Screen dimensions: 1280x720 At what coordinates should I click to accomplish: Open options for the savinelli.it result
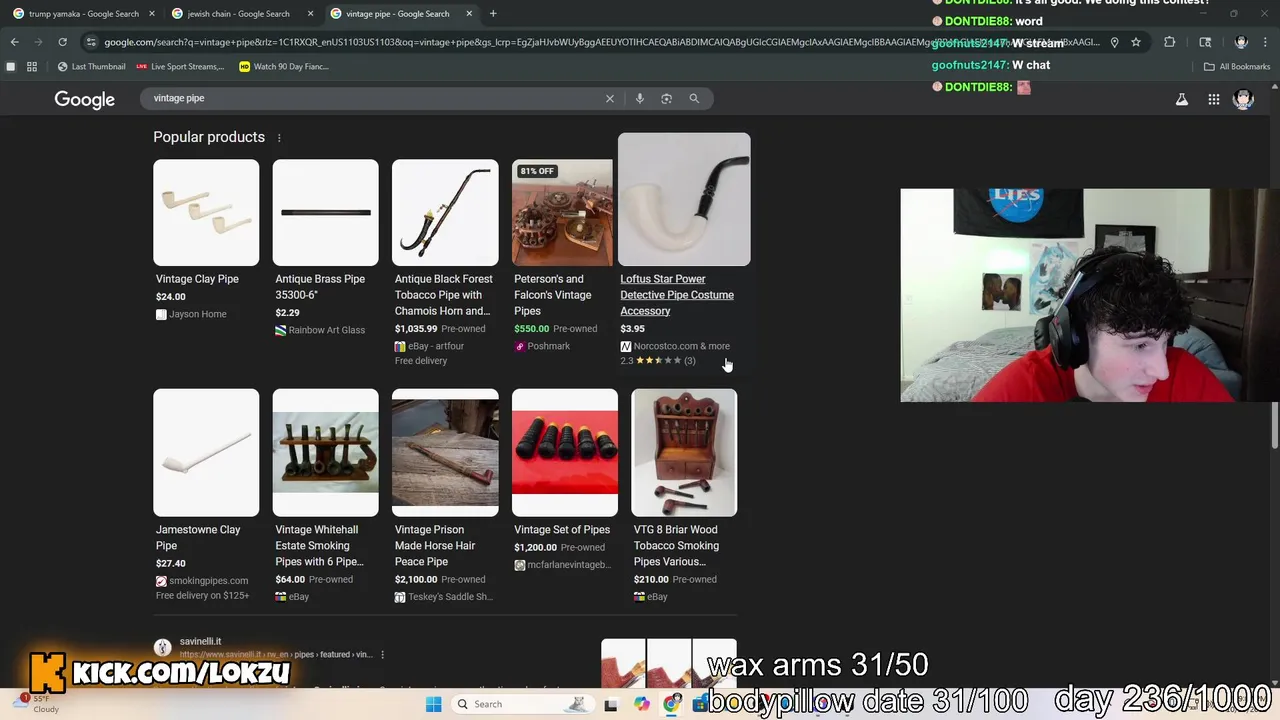tap(382, 655)
